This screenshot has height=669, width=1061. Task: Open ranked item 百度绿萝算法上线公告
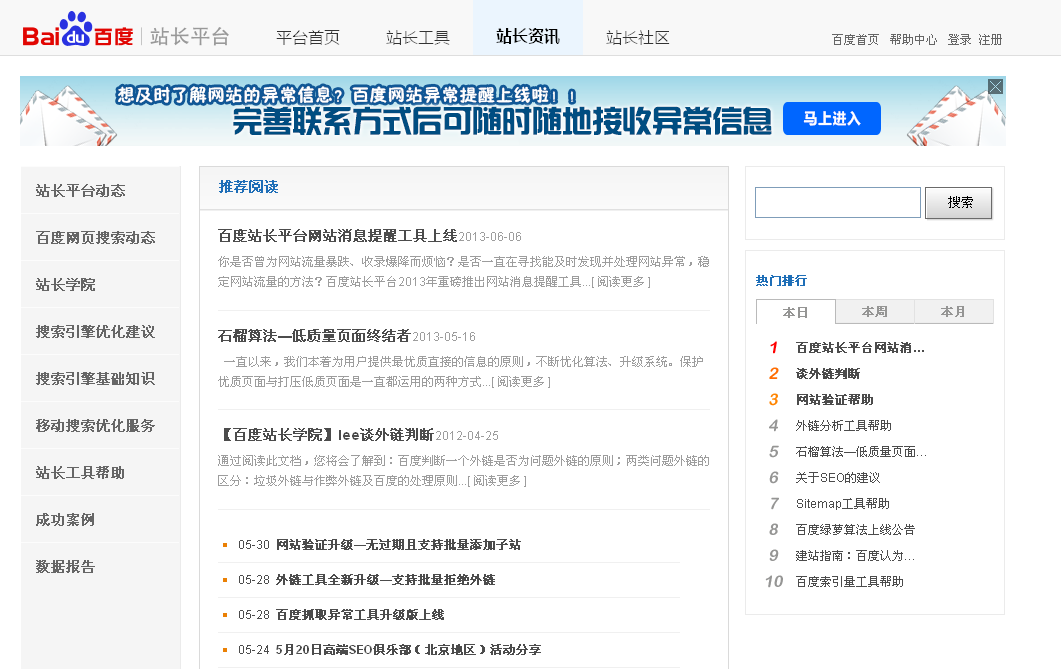coord(855,530)
